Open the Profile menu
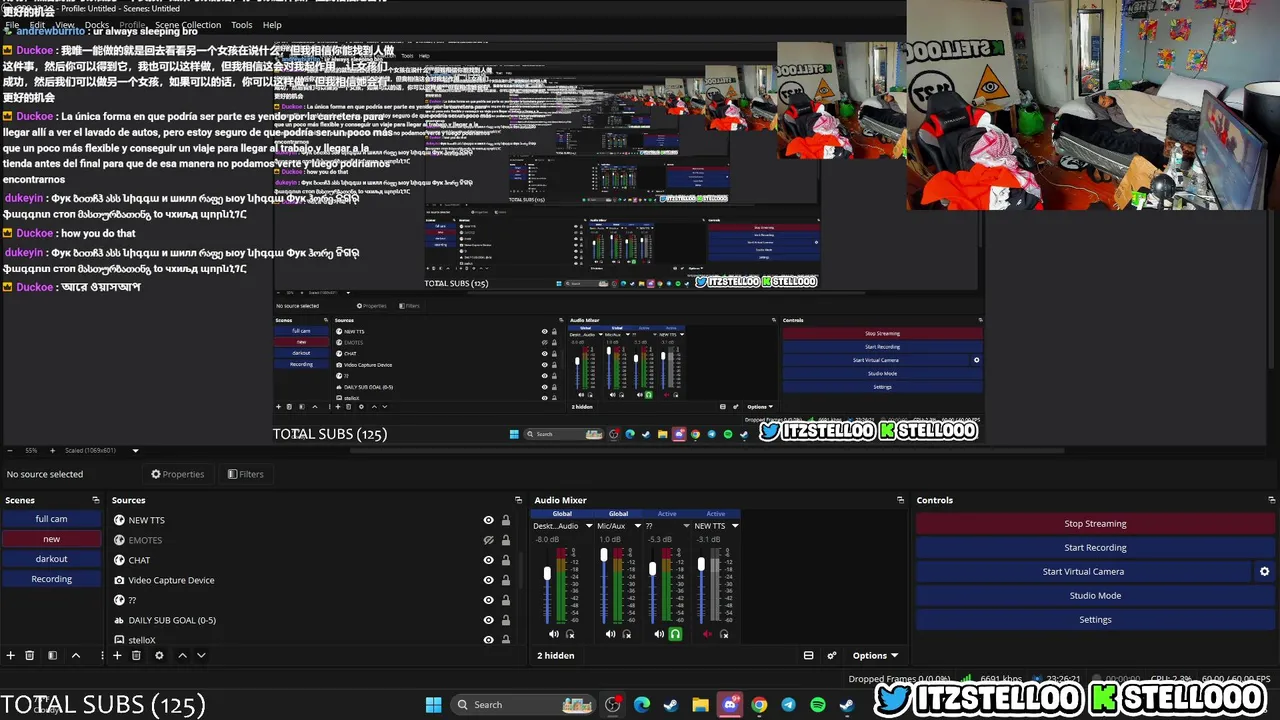 click(132, 24)
